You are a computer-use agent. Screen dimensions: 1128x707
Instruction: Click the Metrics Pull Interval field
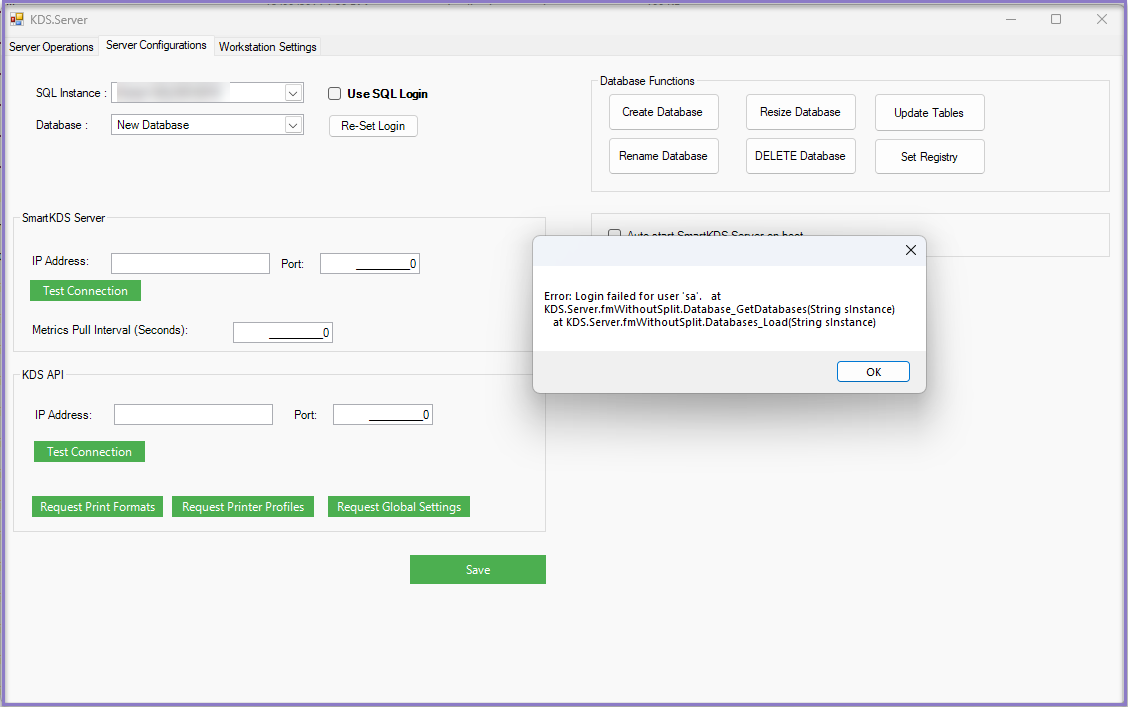coord(283,332)
